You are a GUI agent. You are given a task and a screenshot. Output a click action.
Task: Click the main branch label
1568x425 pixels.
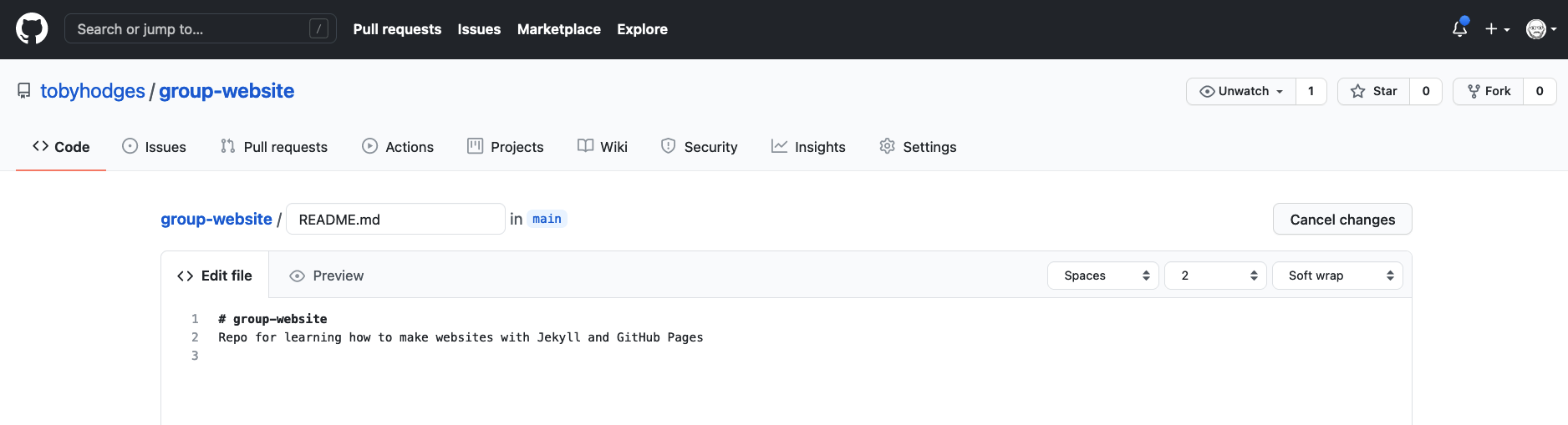tap(547, 219)
